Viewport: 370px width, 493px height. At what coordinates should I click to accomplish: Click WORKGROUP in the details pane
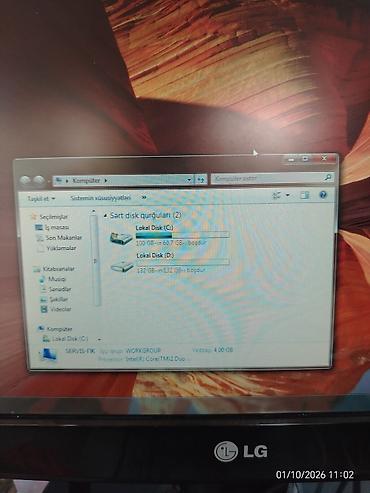coord(143,351)
